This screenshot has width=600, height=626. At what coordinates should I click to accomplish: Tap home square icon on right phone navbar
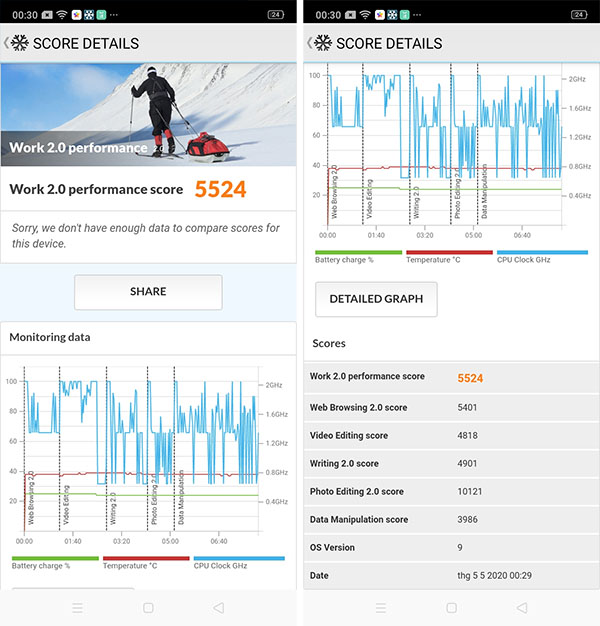[451, 608]
